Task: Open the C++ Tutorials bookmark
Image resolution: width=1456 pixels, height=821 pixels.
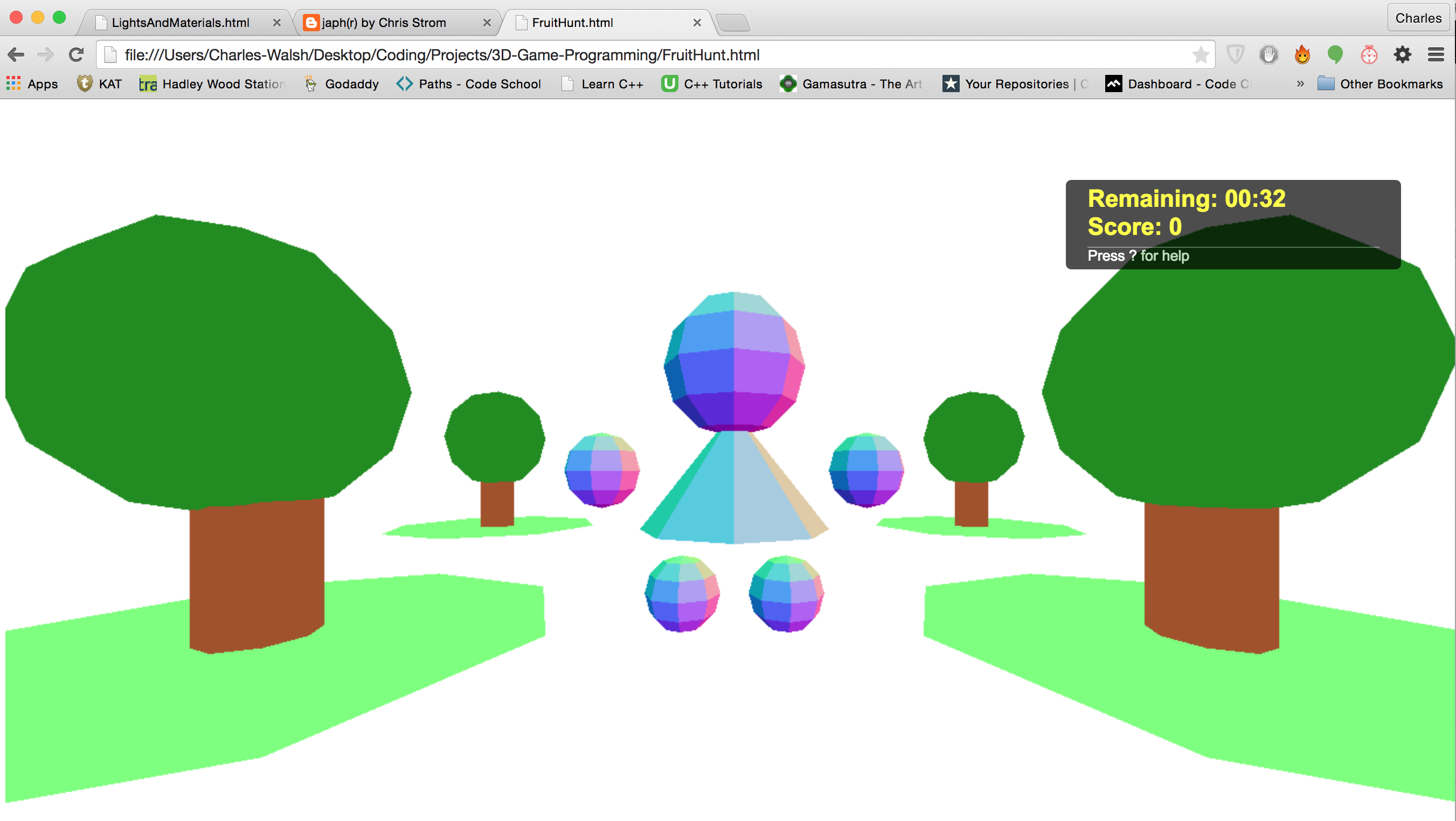Action: (712, 84)
